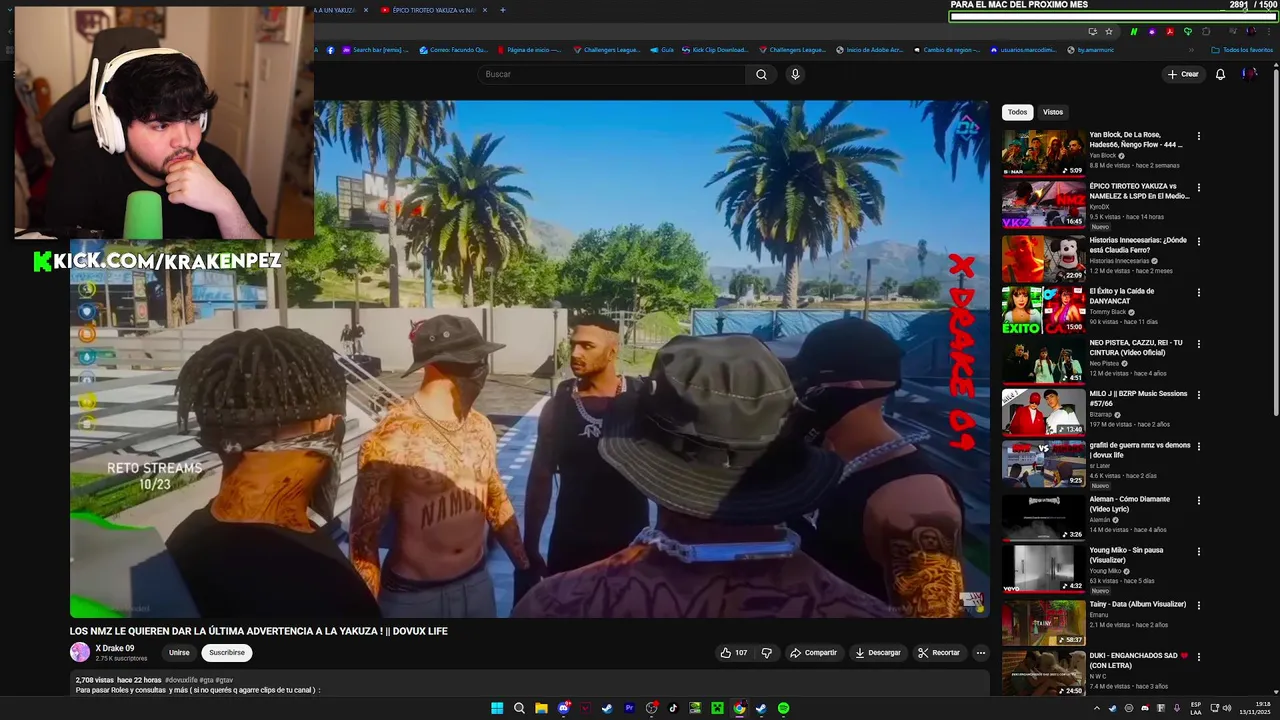Click the Unirse button
Viewport: 1280px width, 720px height.
pos(179,653)
